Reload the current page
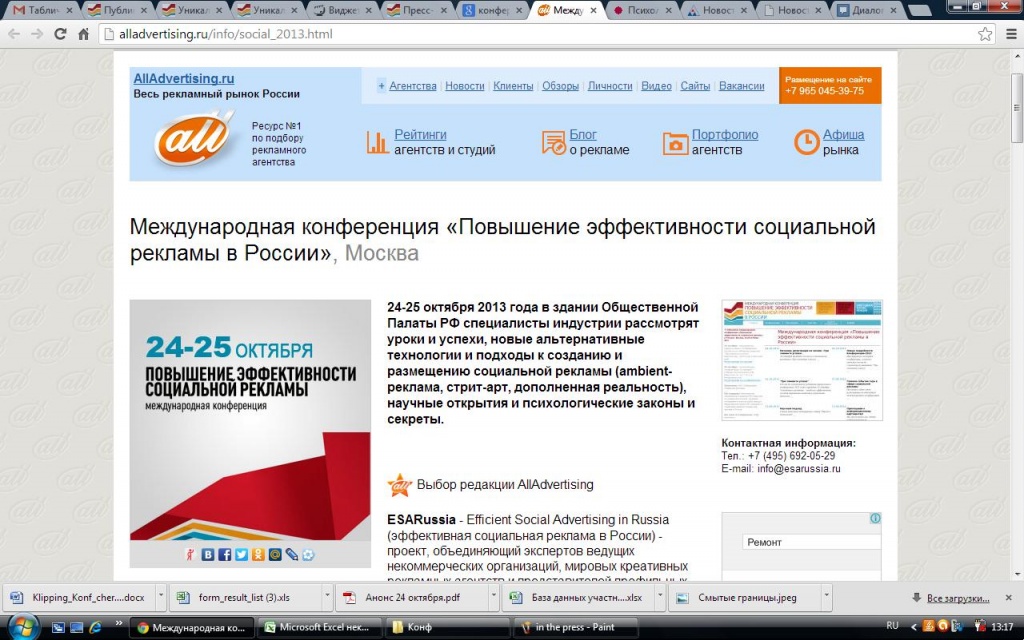 (60, 34)
